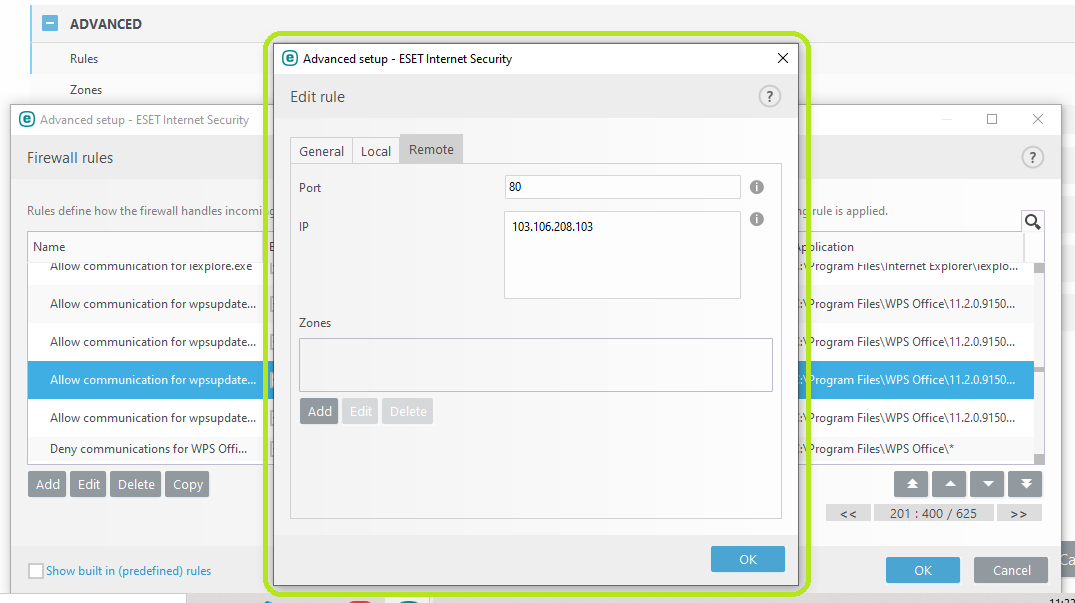1075x603 pixels.
Task: Cancel the Firewall rules window
Action: pyautogui.click(x=1011, y=570)
